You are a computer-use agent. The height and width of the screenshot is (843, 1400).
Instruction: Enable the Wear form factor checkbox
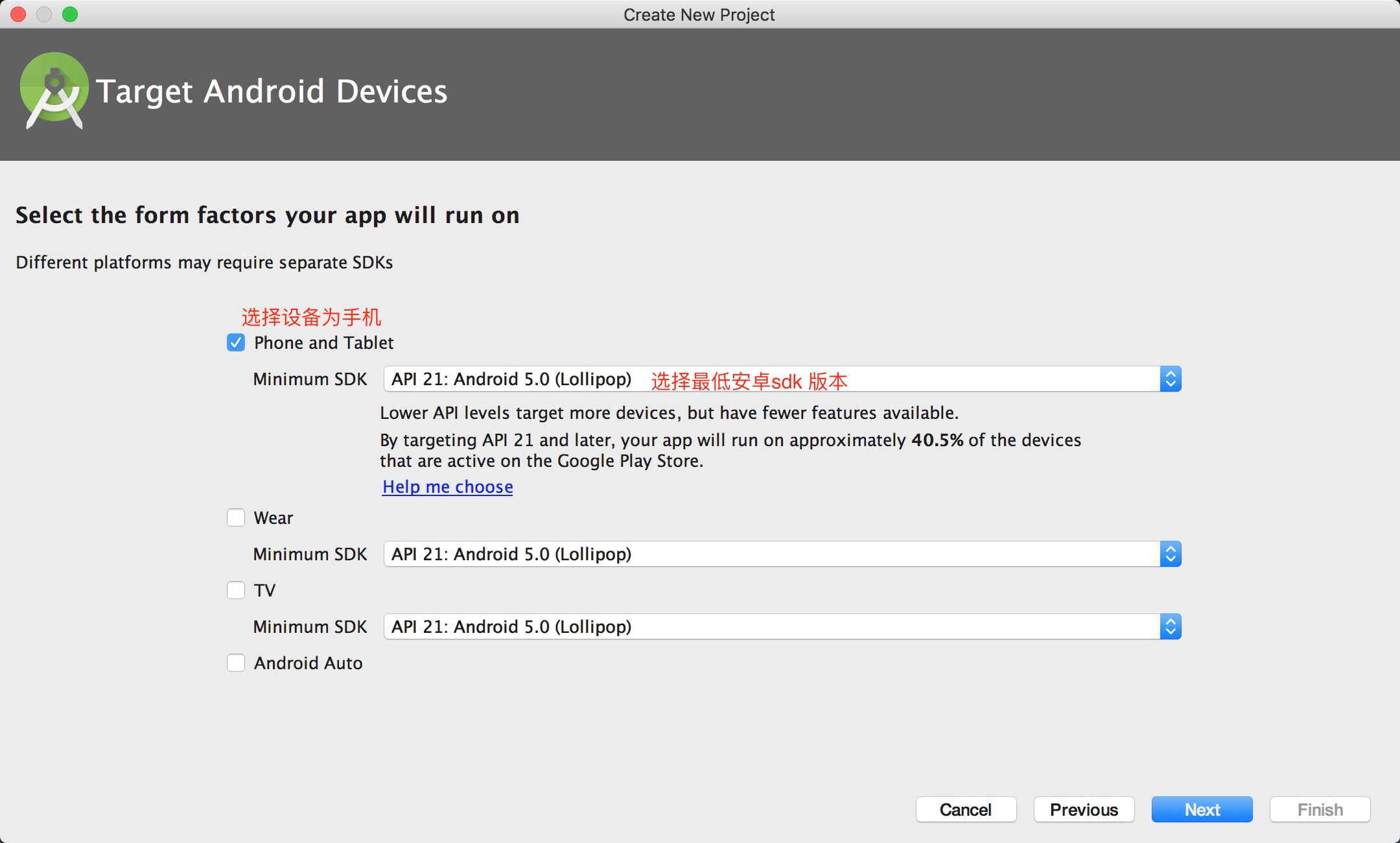236,517
